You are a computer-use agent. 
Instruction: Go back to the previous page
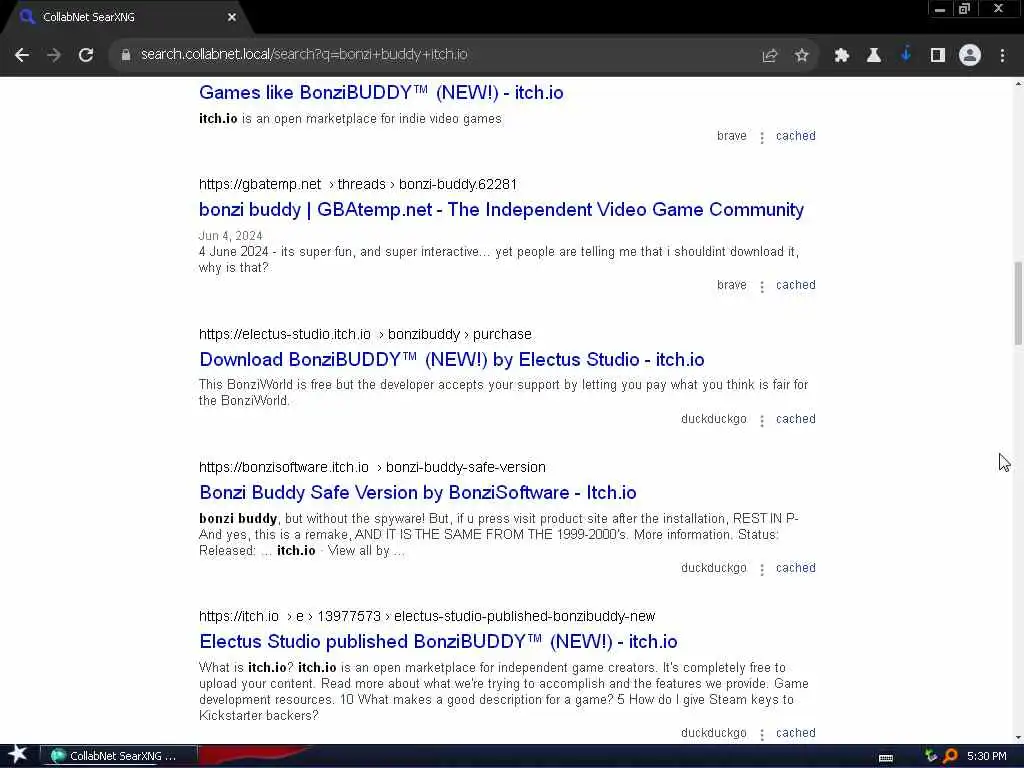pyautogui.click(x=22, y=55)
